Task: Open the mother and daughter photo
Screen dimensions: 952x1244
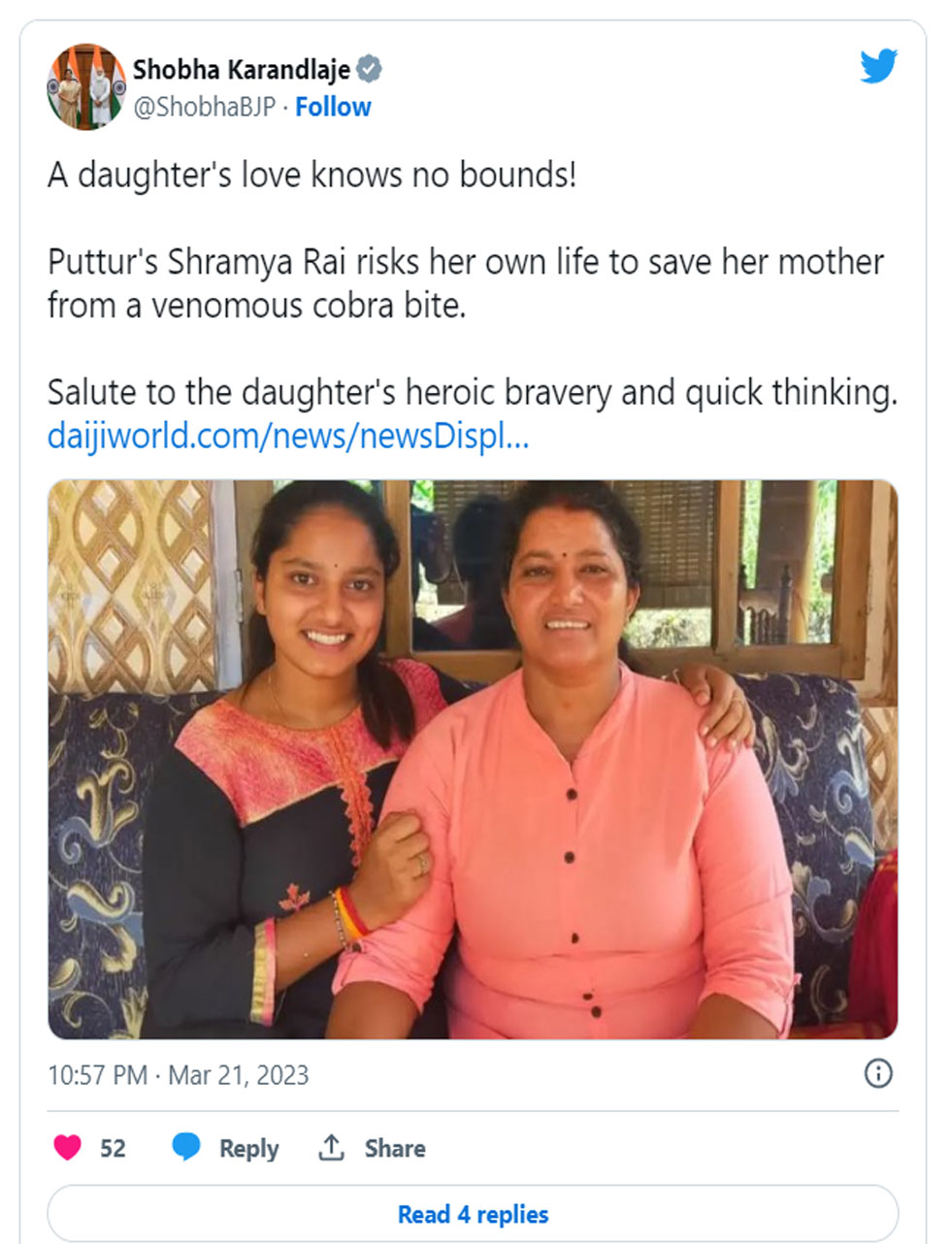Action: click(x=473, y=760)
